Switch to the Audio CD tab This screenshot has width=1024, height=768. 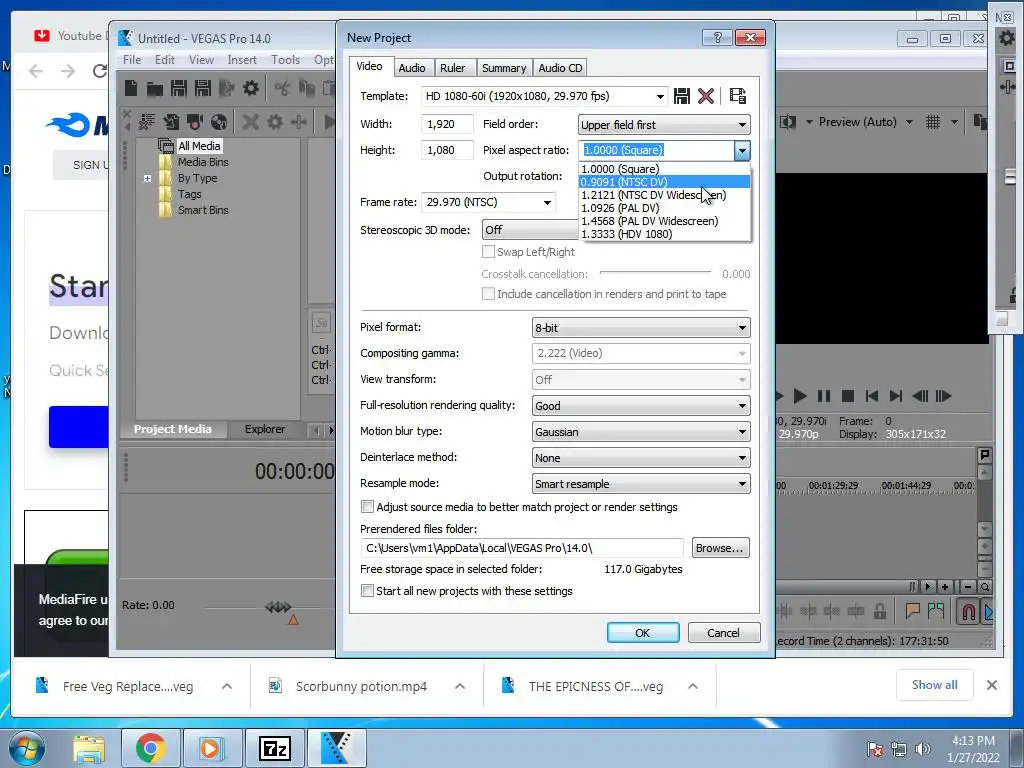point(560,68)
